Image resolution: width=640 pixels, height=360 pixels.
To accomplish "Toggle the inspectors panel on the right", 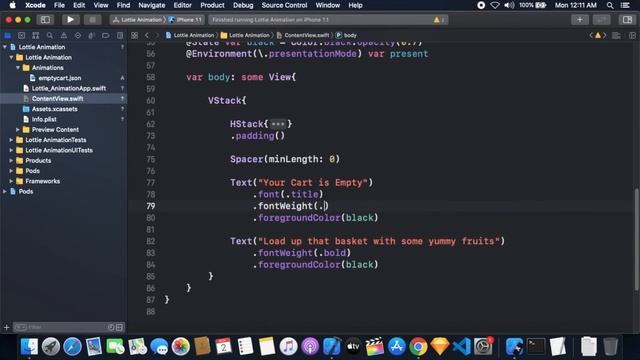I will pos(627,20).
